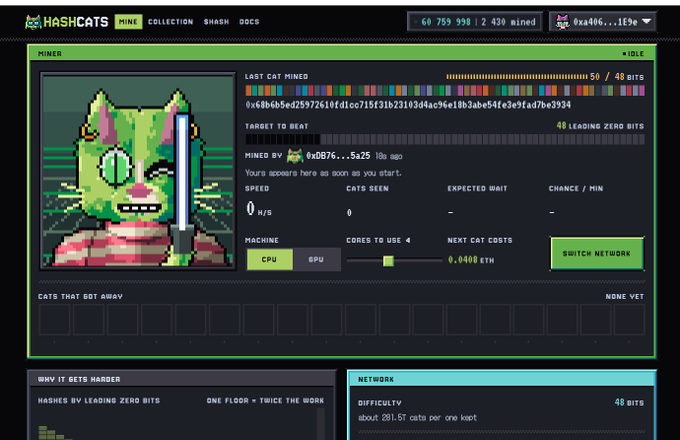This screenshot has height=440, width=680.
Task: Click the colored hash strip under Last Cat Mined
Action: click(445, 91)
